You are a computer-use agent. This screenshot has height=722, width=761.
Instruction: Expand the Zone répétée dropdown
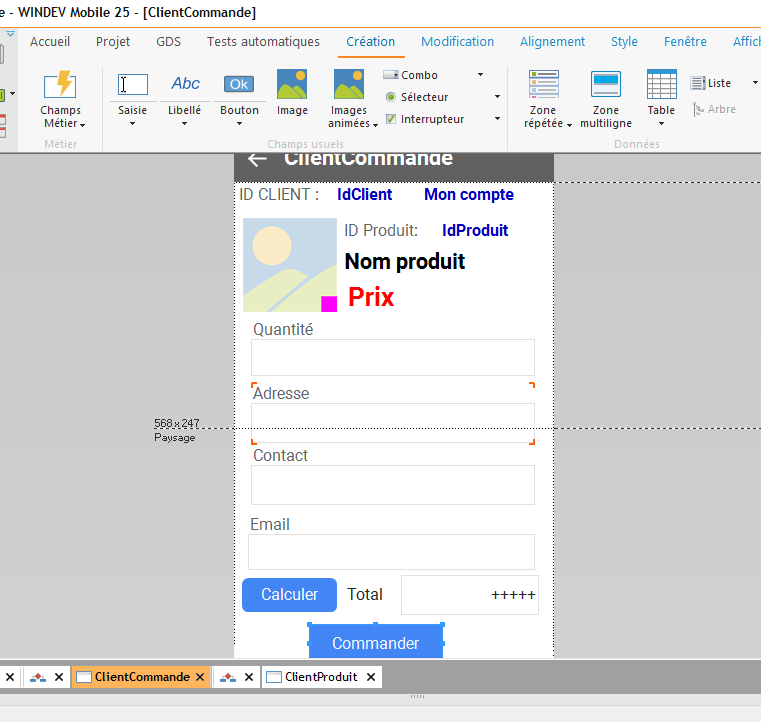tap(569, 125)
